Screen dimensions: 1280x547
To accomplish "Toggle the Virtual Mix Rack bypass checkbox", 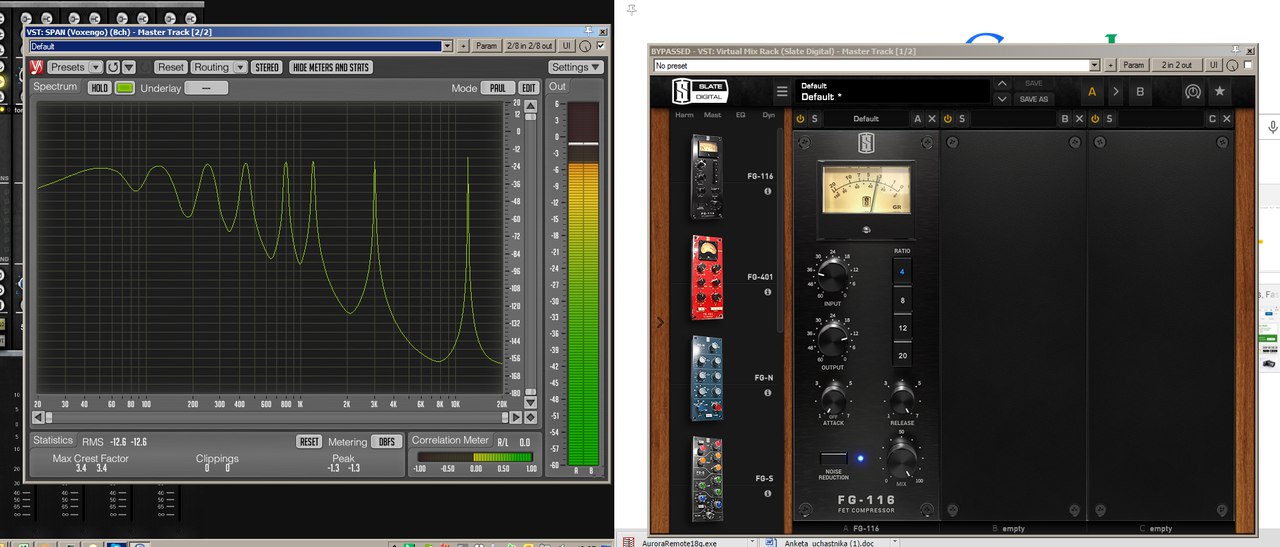I will point(1247,64).
